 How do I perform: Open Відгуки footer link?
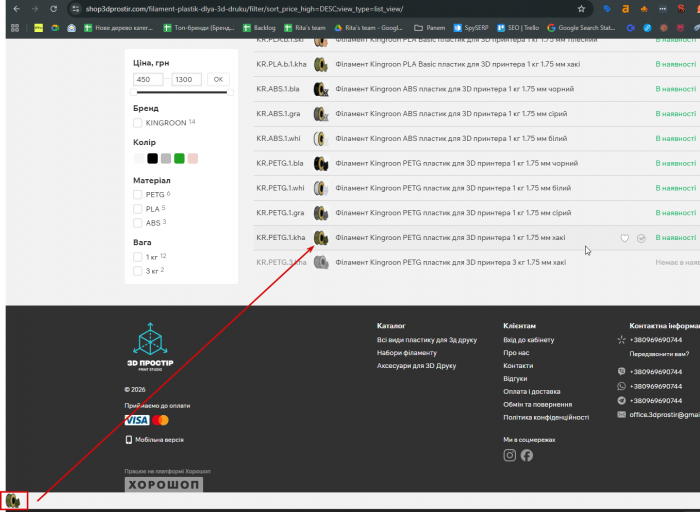pyautogui.click(x=515, y=379)
